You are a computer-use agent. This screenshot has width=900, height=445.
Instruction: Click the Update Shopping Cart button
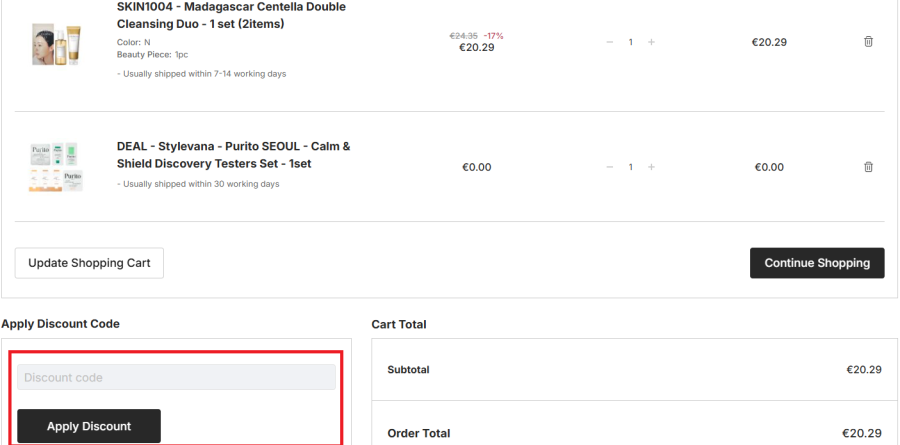pos(89,263)
